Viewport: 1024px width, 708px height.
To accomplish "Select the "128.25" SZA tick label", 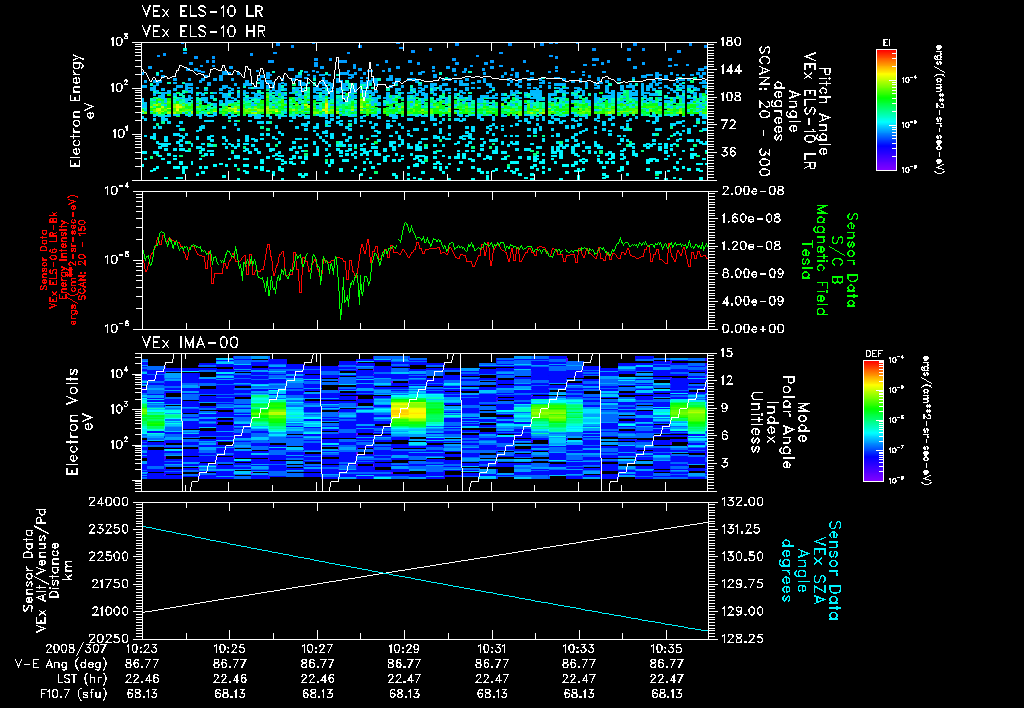I will coord(741,638).
